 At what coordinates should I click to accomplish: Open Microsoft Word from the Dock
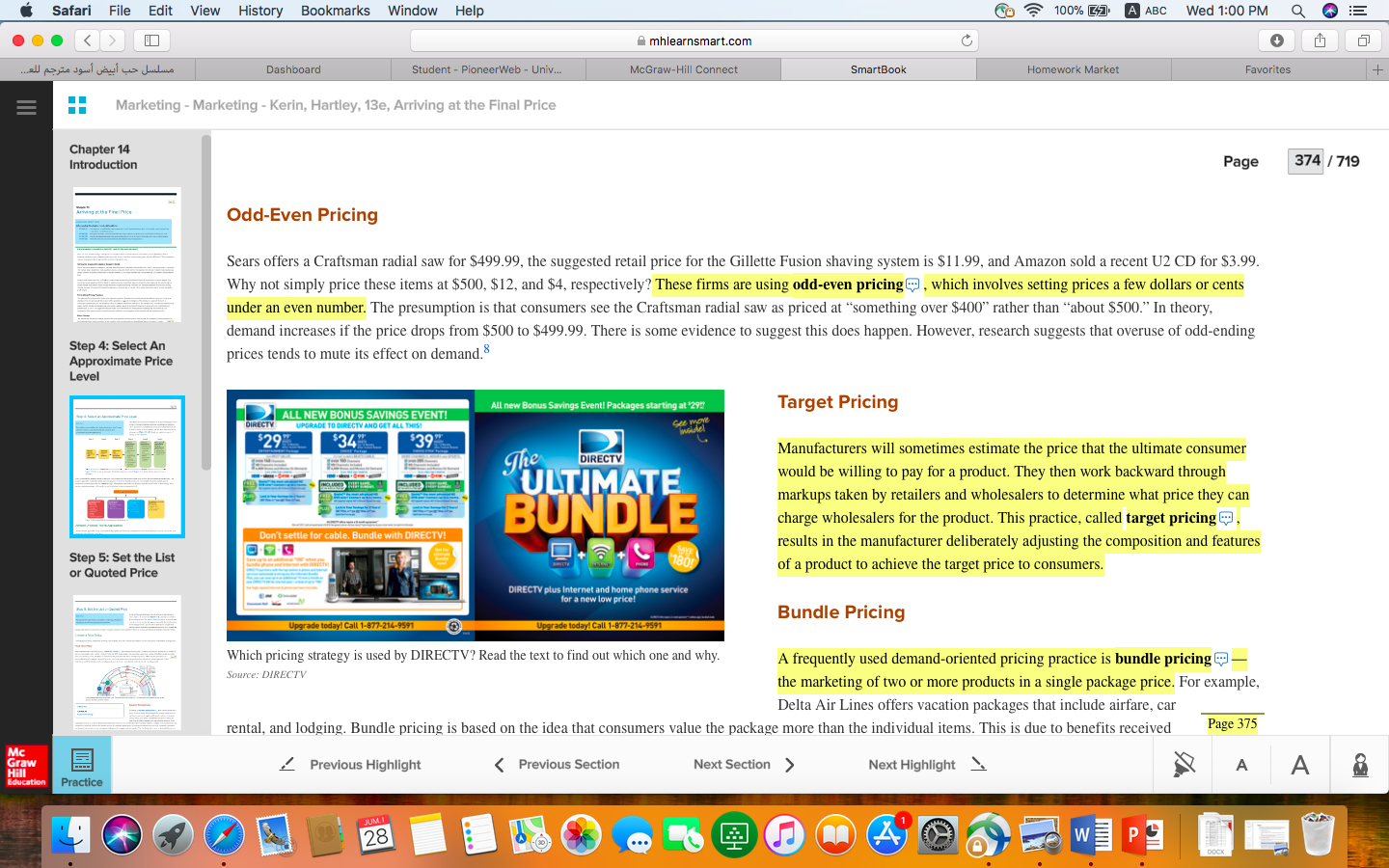[x=1091, y=834]
